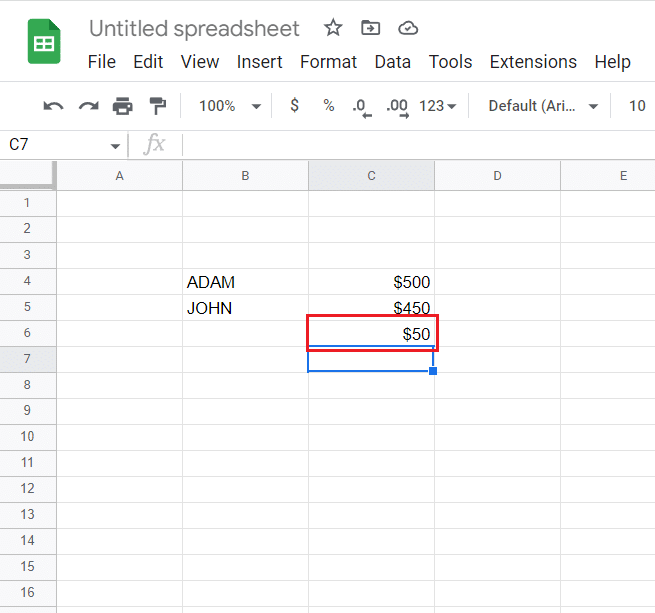Click the formula bar input area
Viewport: 655px width, 613px height.
(x=418, y=145)
